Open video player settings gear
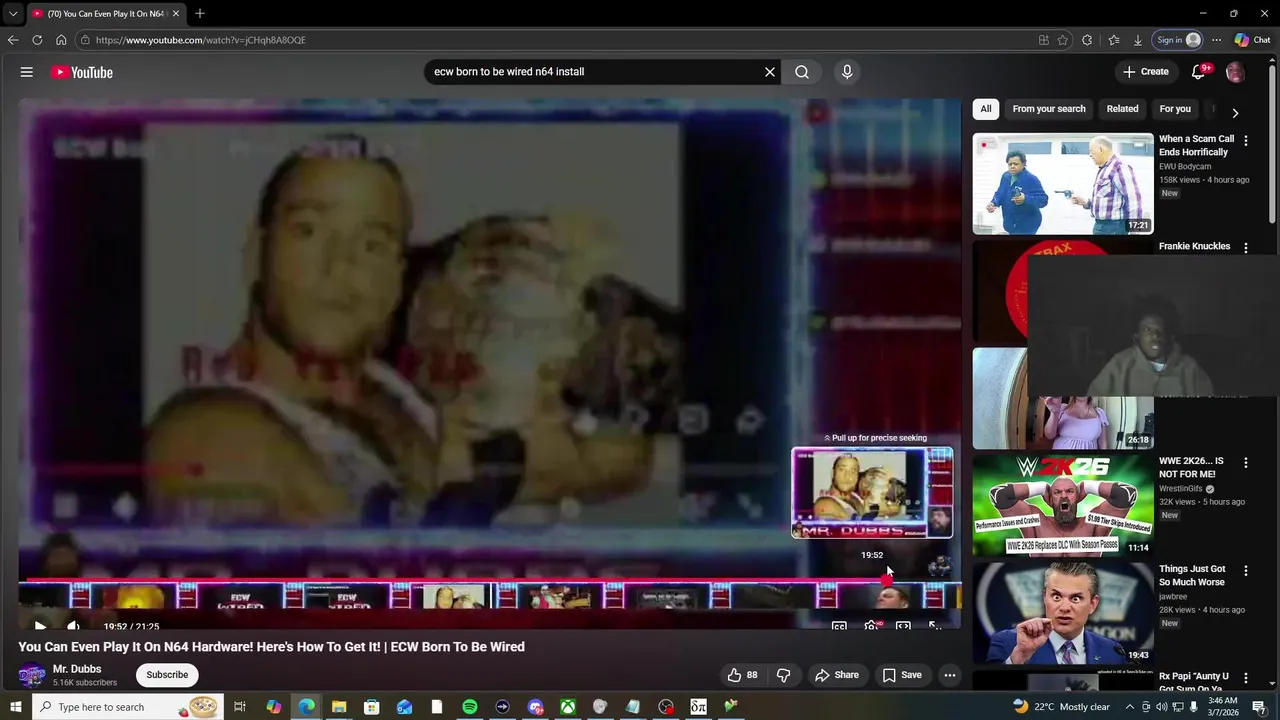Viewport: 1280px width, 720px height. pos(871,626)
